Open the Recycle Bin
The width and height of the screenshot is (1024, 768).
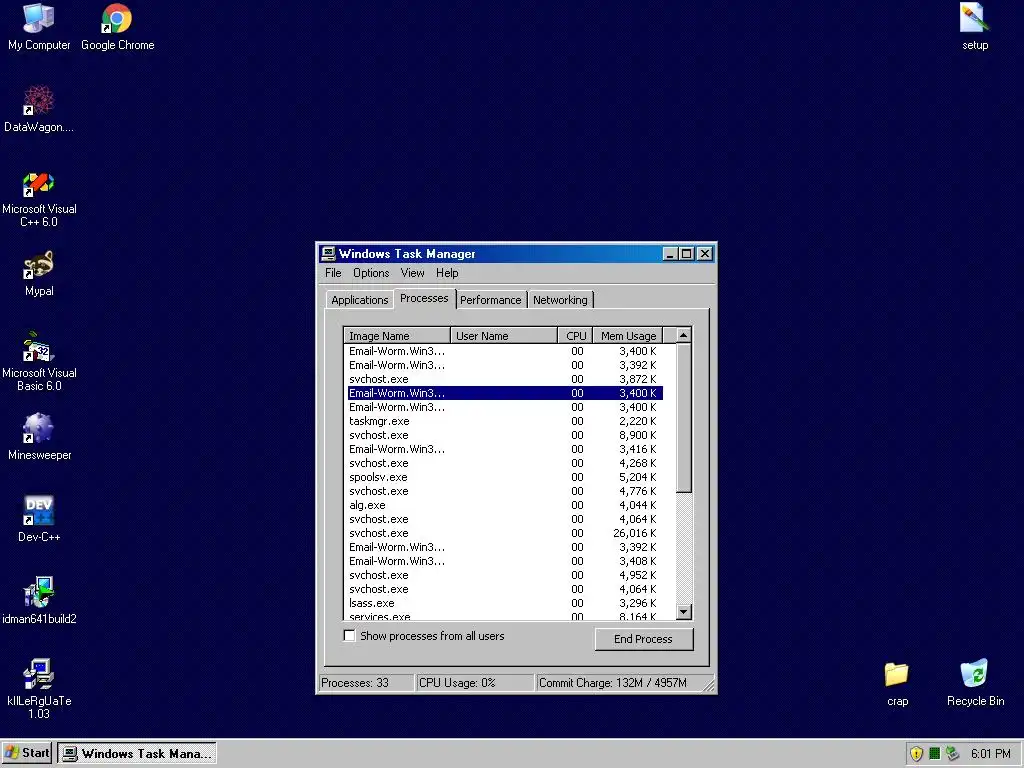click(x=975, y=684)
